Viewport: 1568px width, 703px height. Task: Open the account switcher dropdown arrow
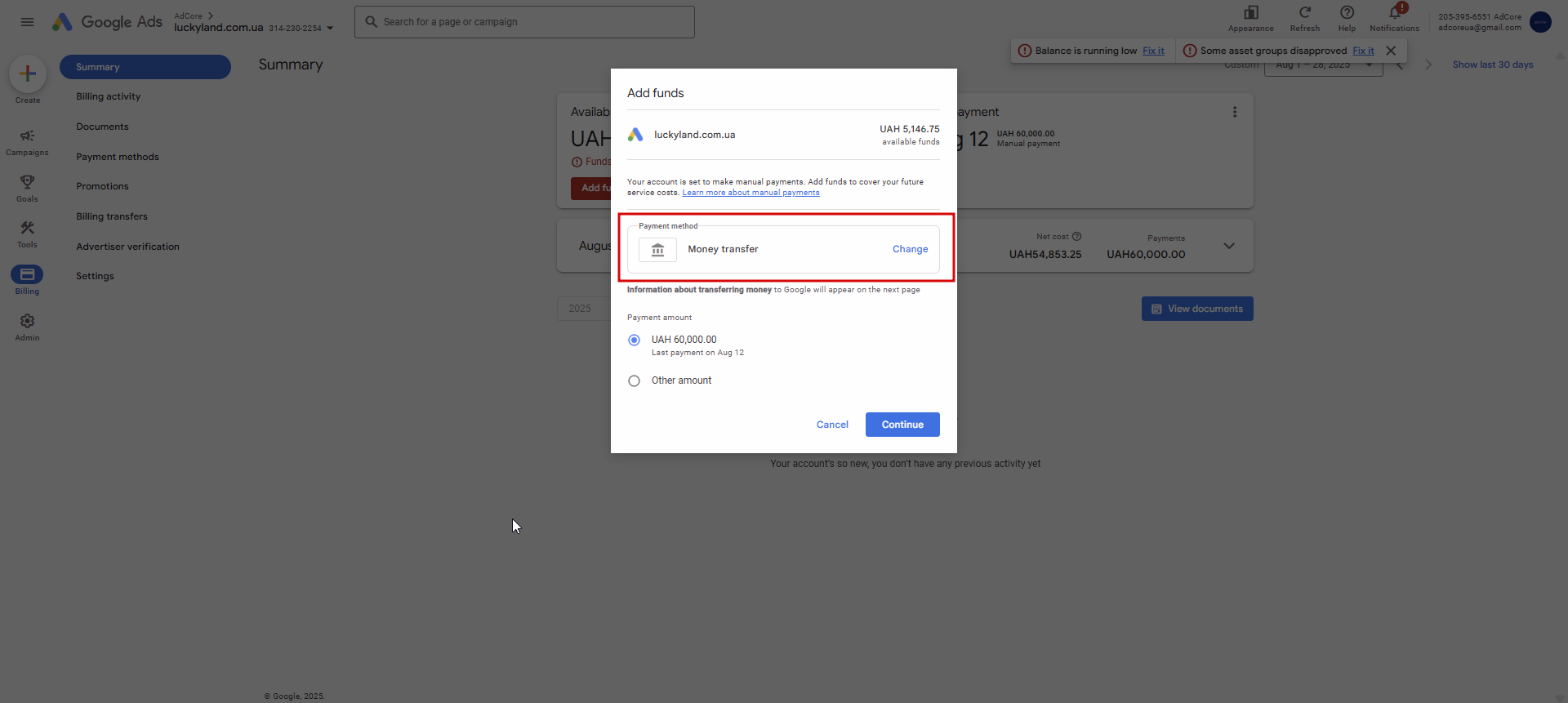coord(330,28)
